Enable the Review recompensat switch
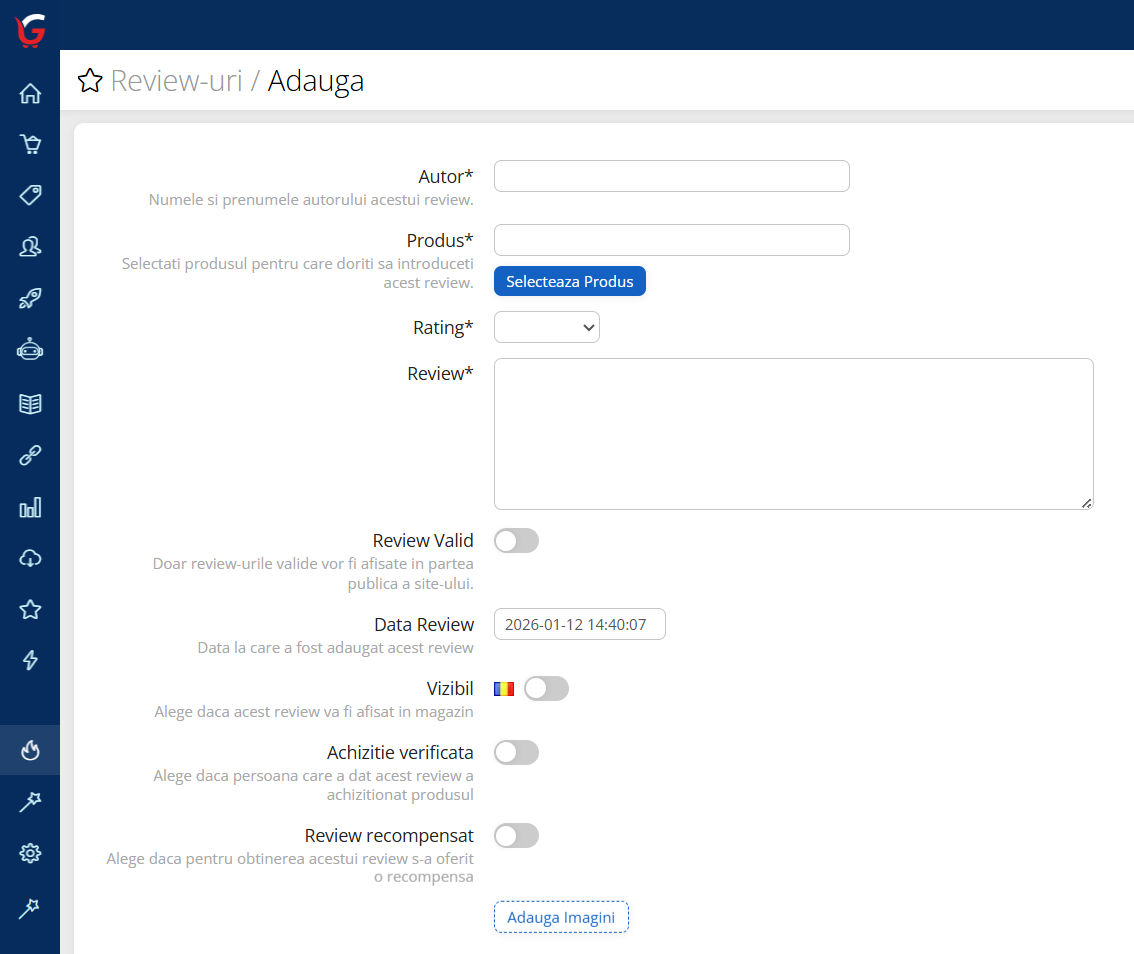 (x=516, y=836)
